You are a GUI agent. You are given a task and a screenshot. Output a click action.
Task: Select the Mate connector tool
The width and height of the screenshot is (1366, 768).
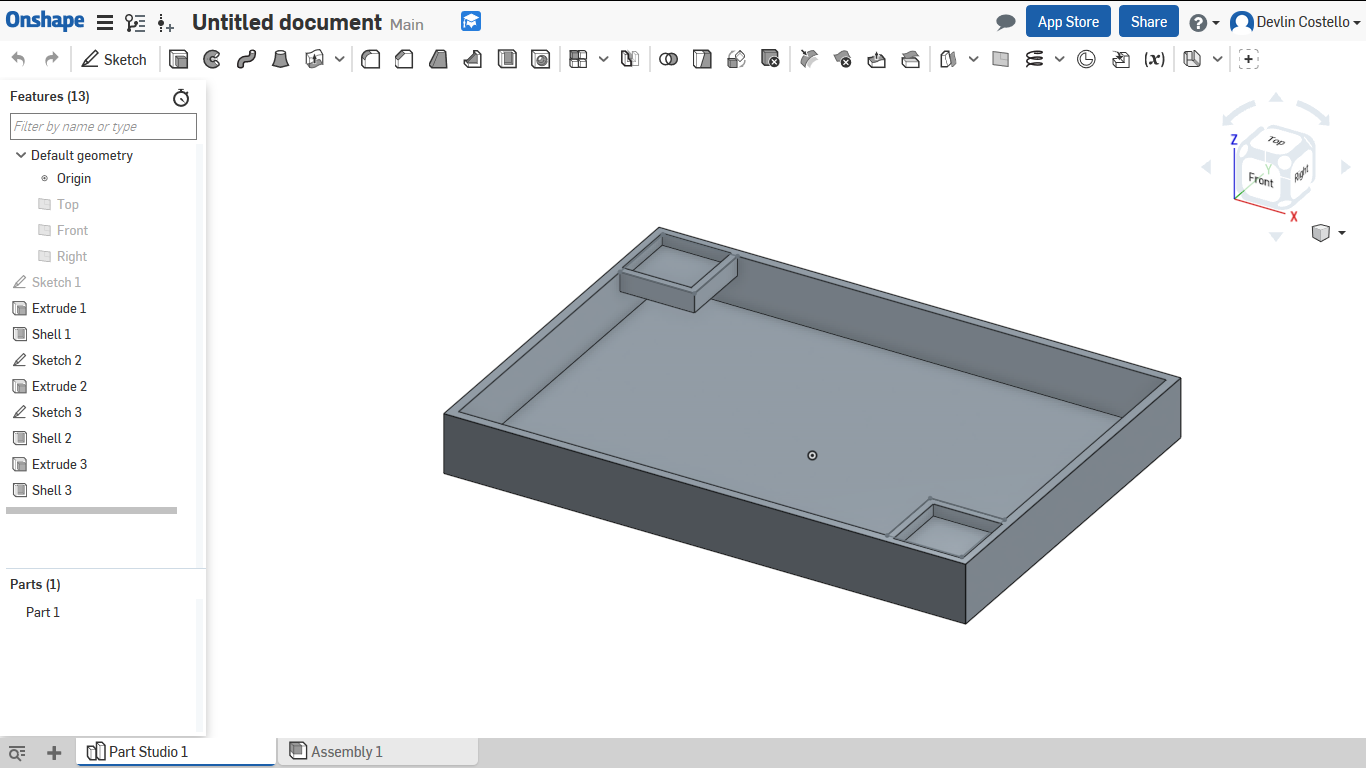pyautogui.click(x=1086, y=60)
